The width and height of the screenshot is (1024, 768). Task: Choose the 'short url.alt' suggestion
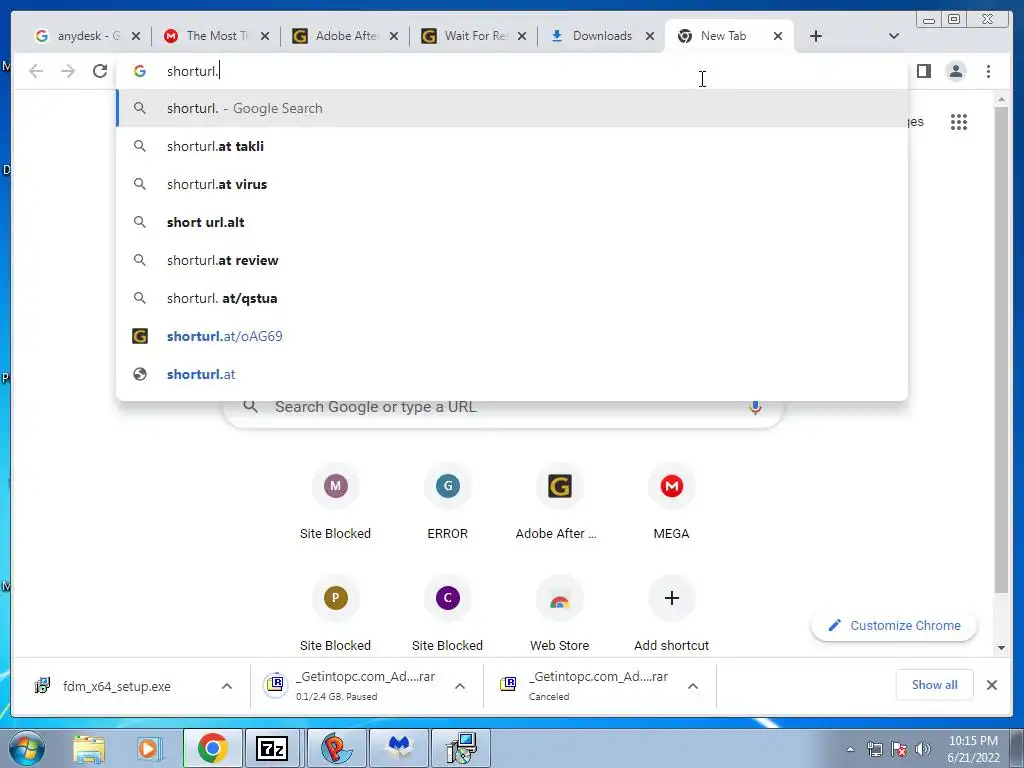click(512, 222)
